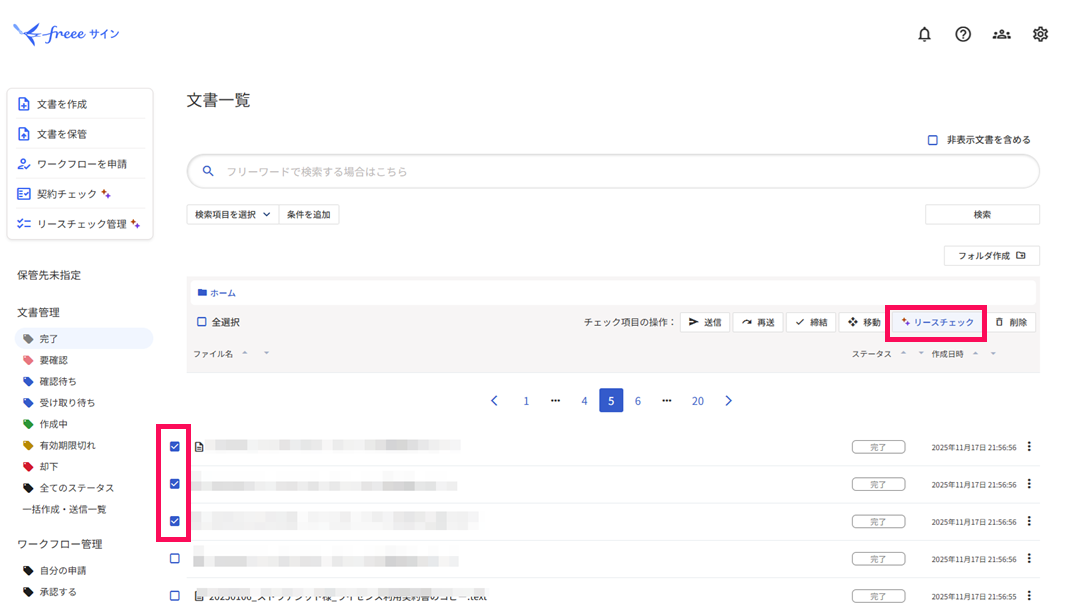Sort ファイル名 ascending arrow
1074x606 pixels.
coord(245,353)
